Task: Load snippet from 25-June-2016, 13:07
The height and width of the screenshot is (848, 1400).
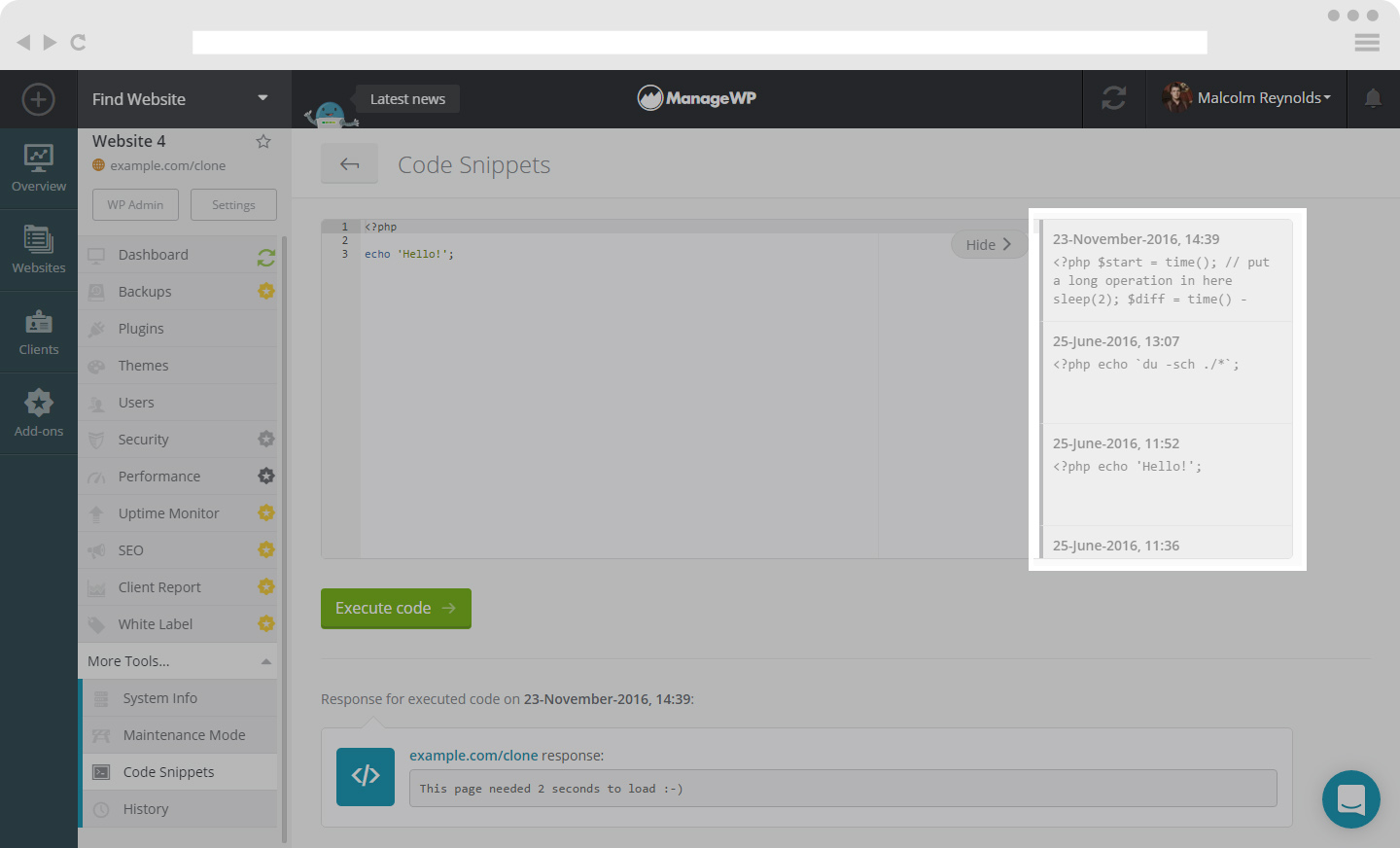Action: pyautogui.click(x=1166, y=372)
